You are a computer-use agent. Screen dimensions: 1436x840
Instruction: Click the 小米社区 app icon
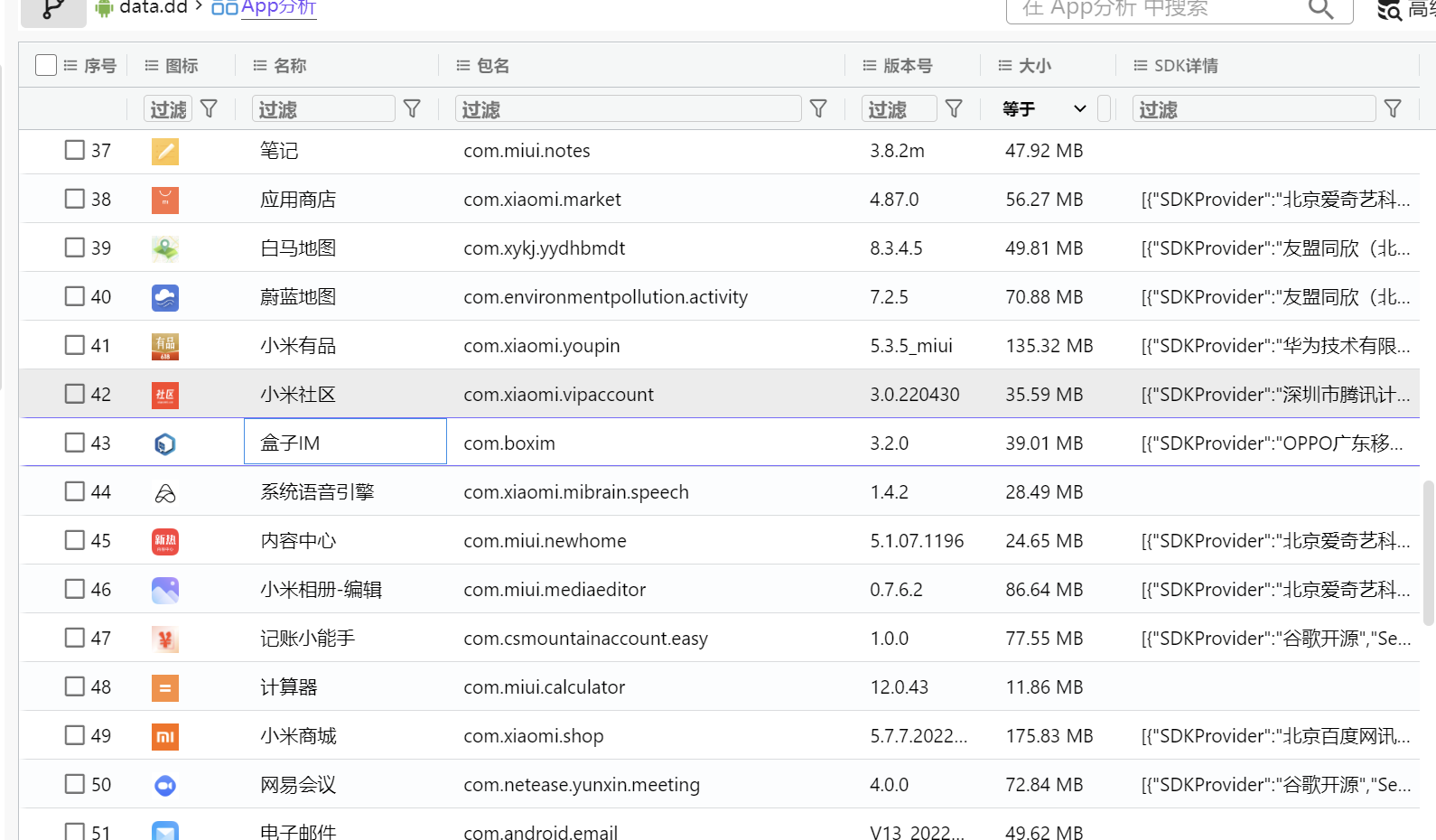click(x=165, y=395)
